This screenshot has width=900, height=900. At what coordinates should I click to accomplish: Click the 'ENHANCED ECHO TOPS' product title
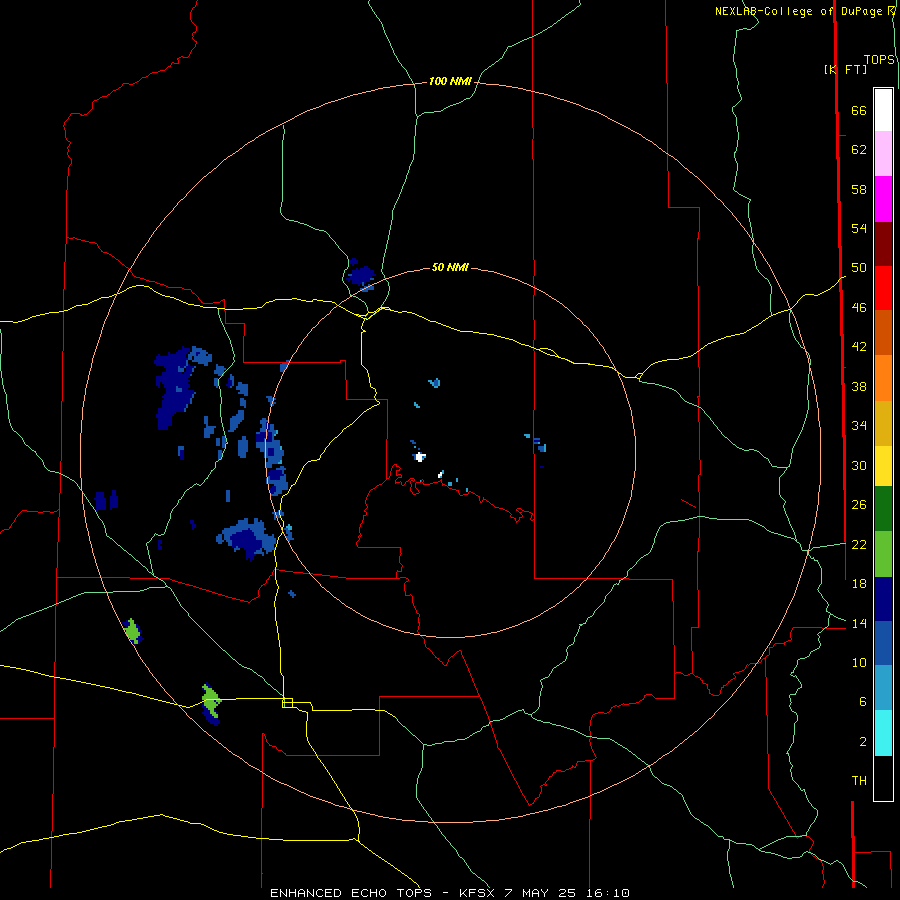pos(351,893)
